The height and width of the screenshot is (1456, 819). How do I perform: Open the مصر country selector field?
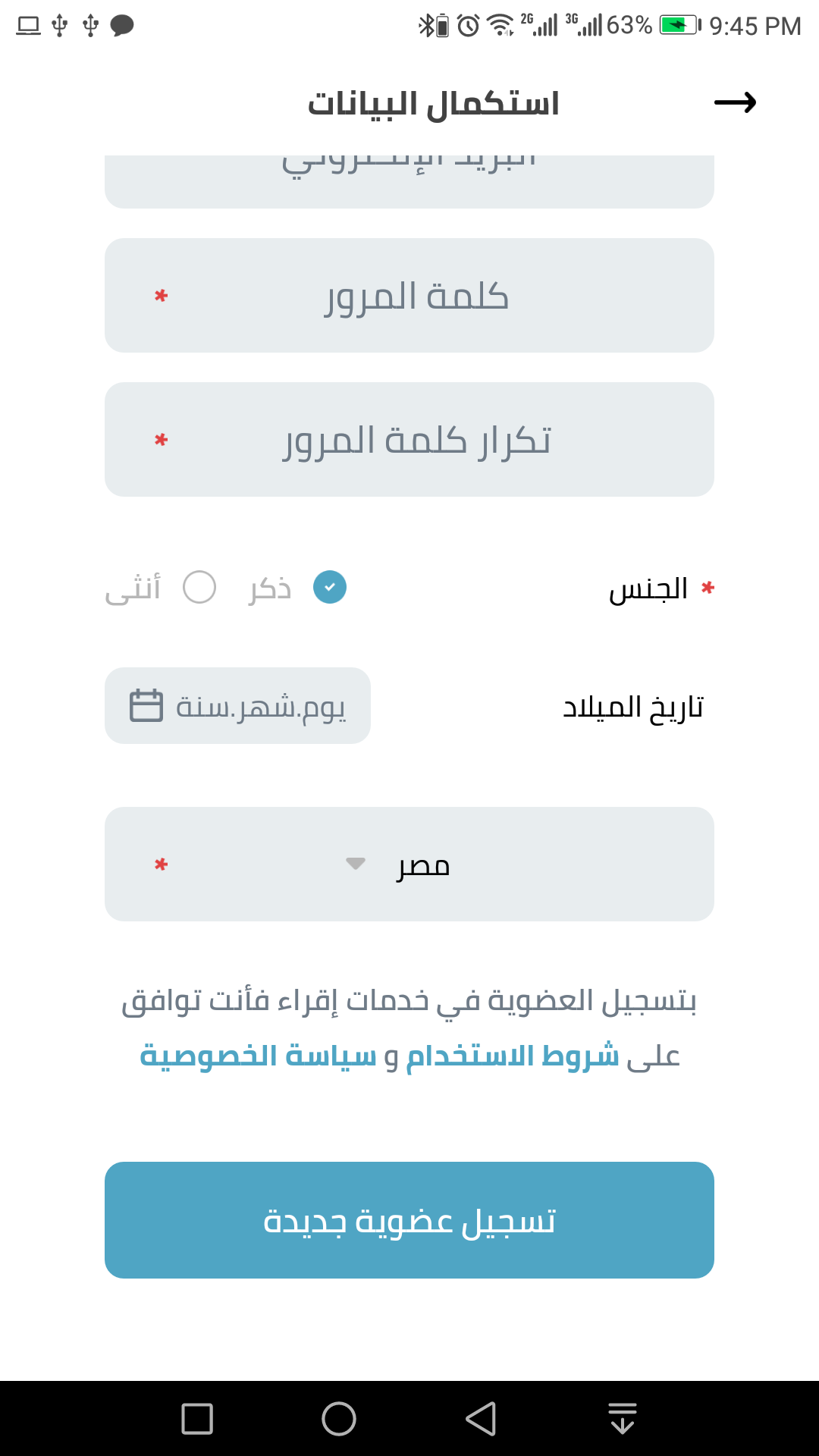[x=409, y=864]
